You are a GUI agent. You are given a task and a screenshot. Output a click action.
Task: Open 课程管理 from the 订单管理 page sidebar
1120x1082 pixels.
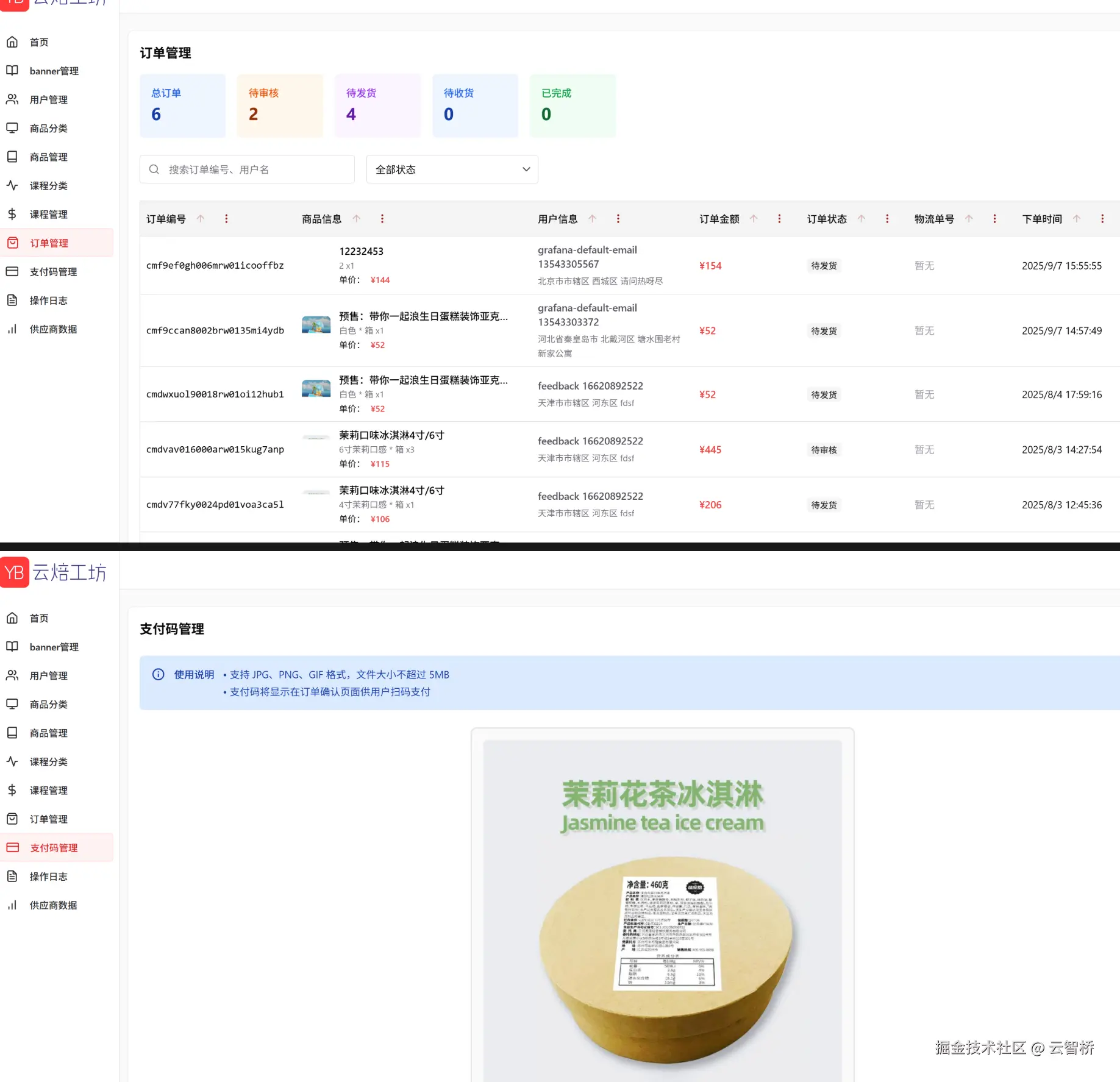[x=57, y=214]
